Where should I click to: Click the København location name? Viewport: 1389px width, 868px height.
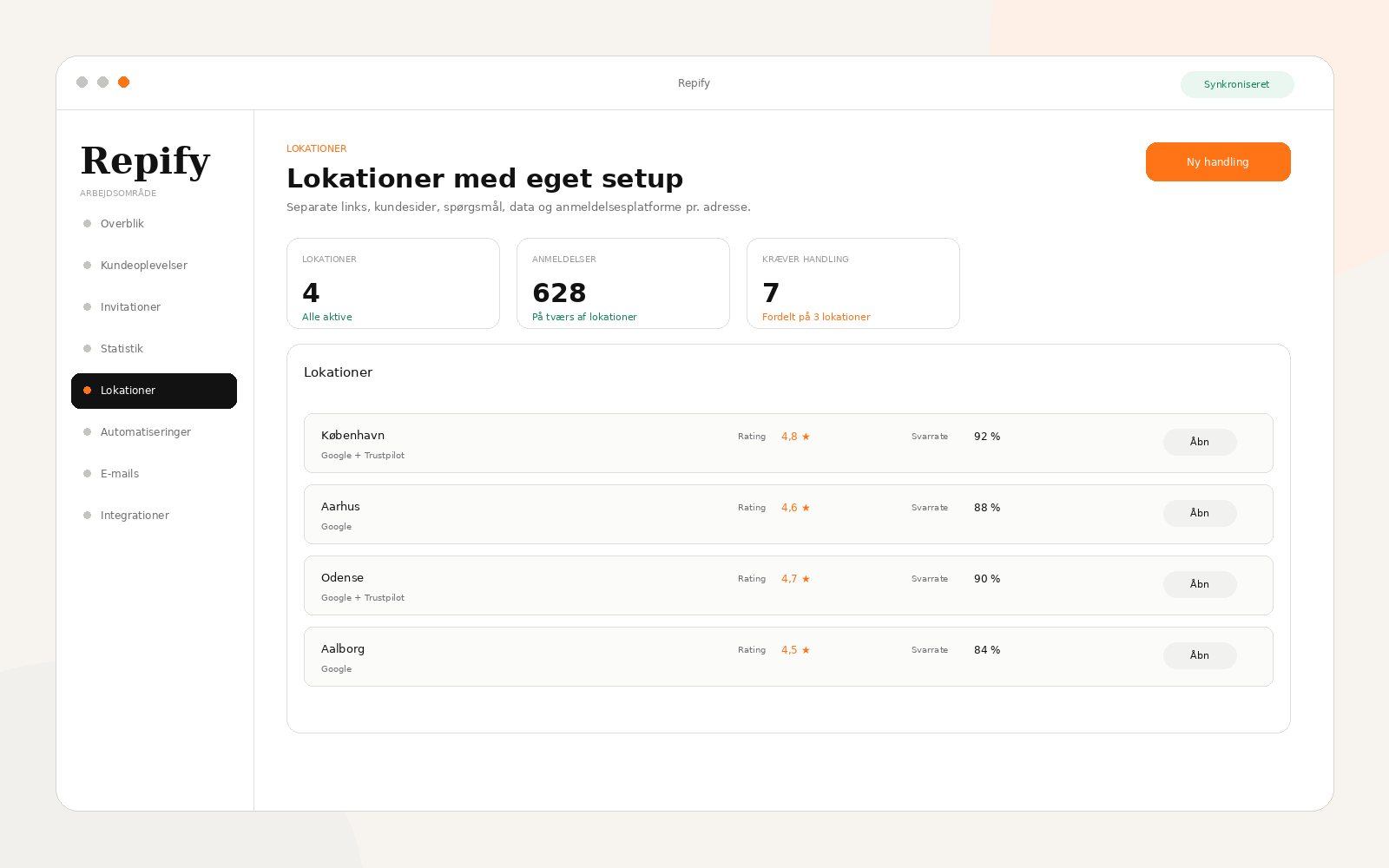tap(352, 436)
